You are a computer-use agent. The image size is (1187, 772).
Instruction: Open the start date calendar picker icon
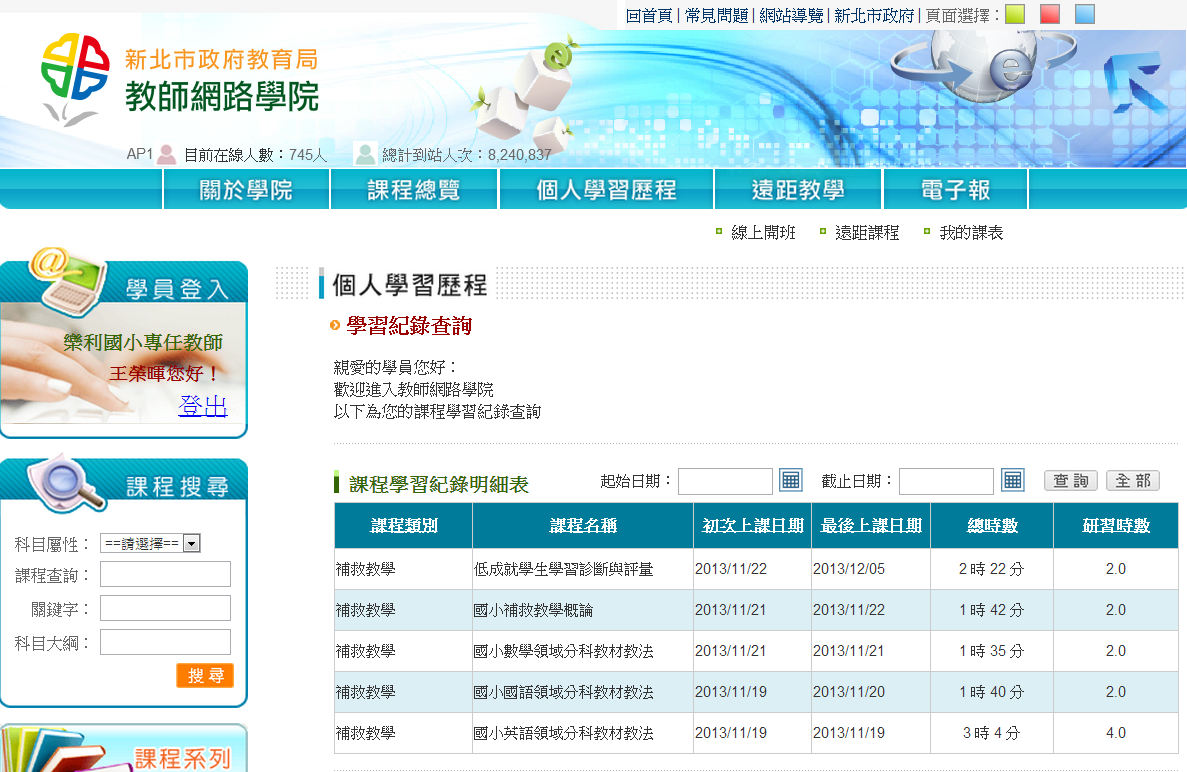[x=791, y=480]
